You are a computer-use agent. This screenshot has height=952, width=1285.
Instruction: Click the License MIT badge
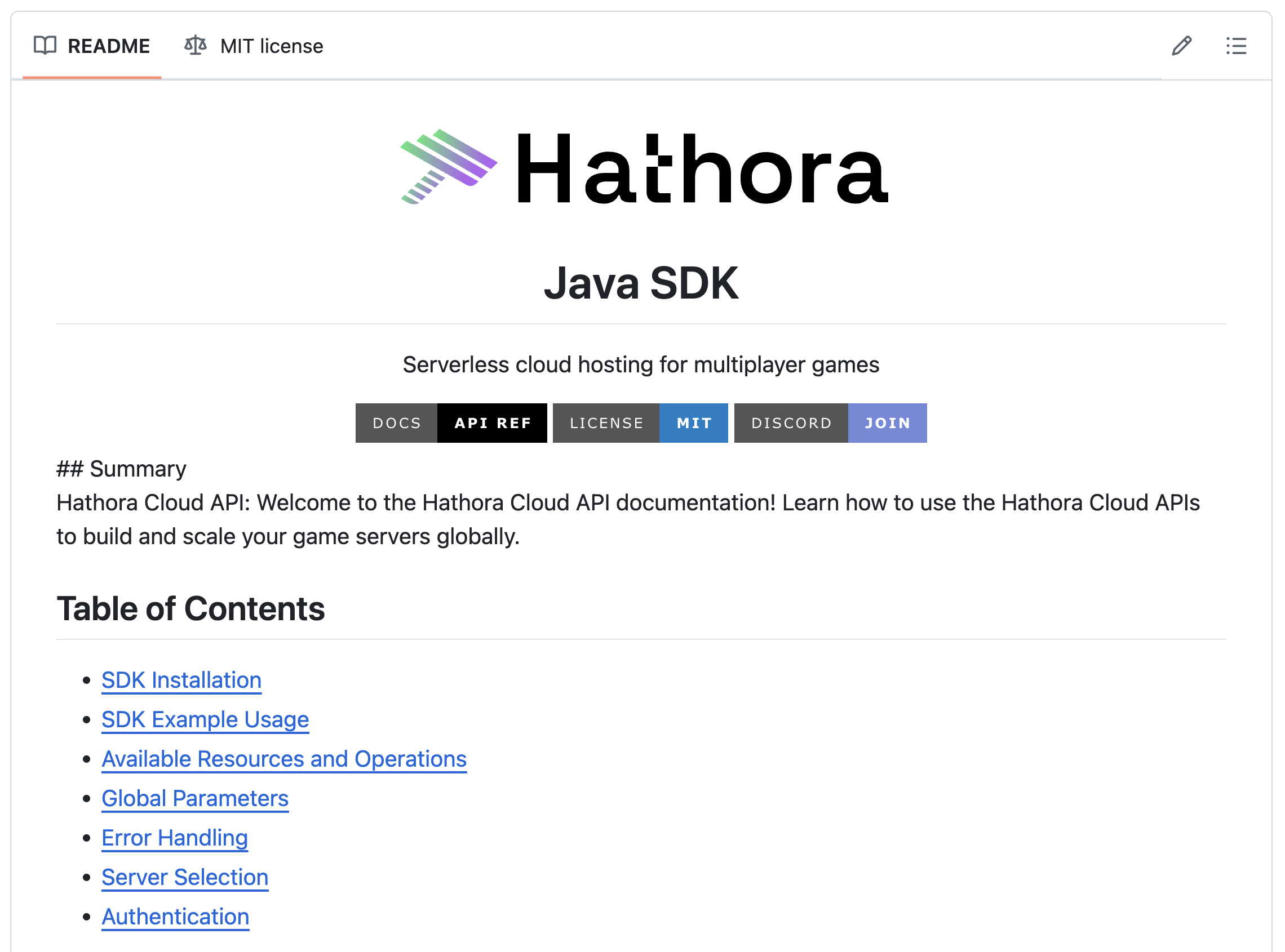pos(640,423)
